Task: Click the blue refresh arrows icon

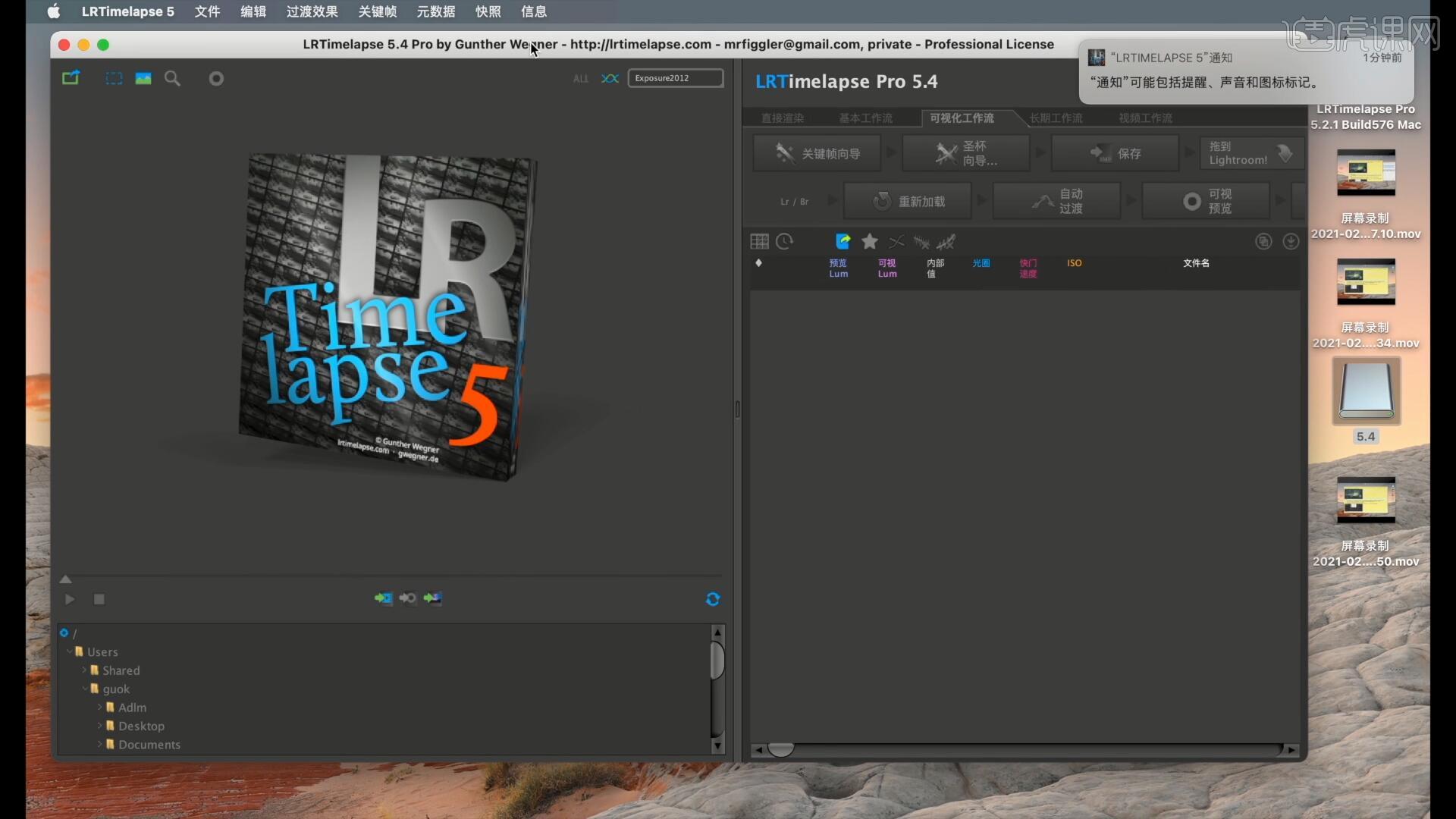Action: (713, 599)
